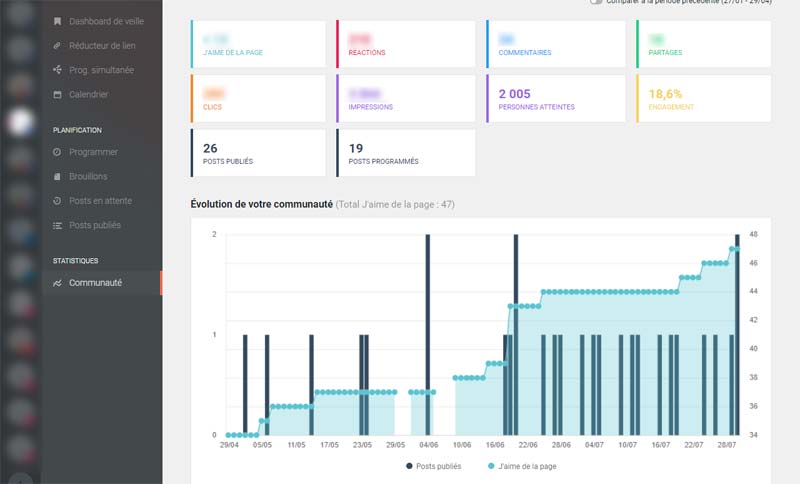Click the 18,6% Engagement card

coord(704,98)
